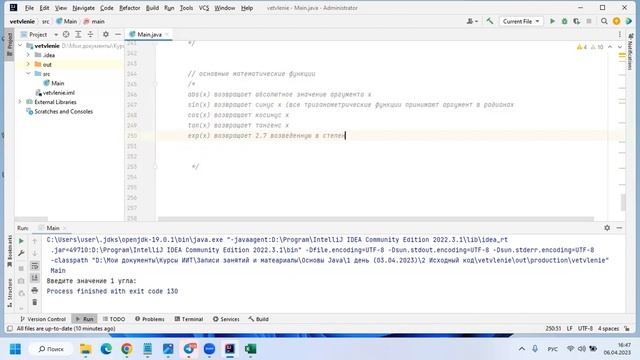Build the project with the hammer icon
The height and width of the screenshot is (360, 640).
tap(489, 21)
